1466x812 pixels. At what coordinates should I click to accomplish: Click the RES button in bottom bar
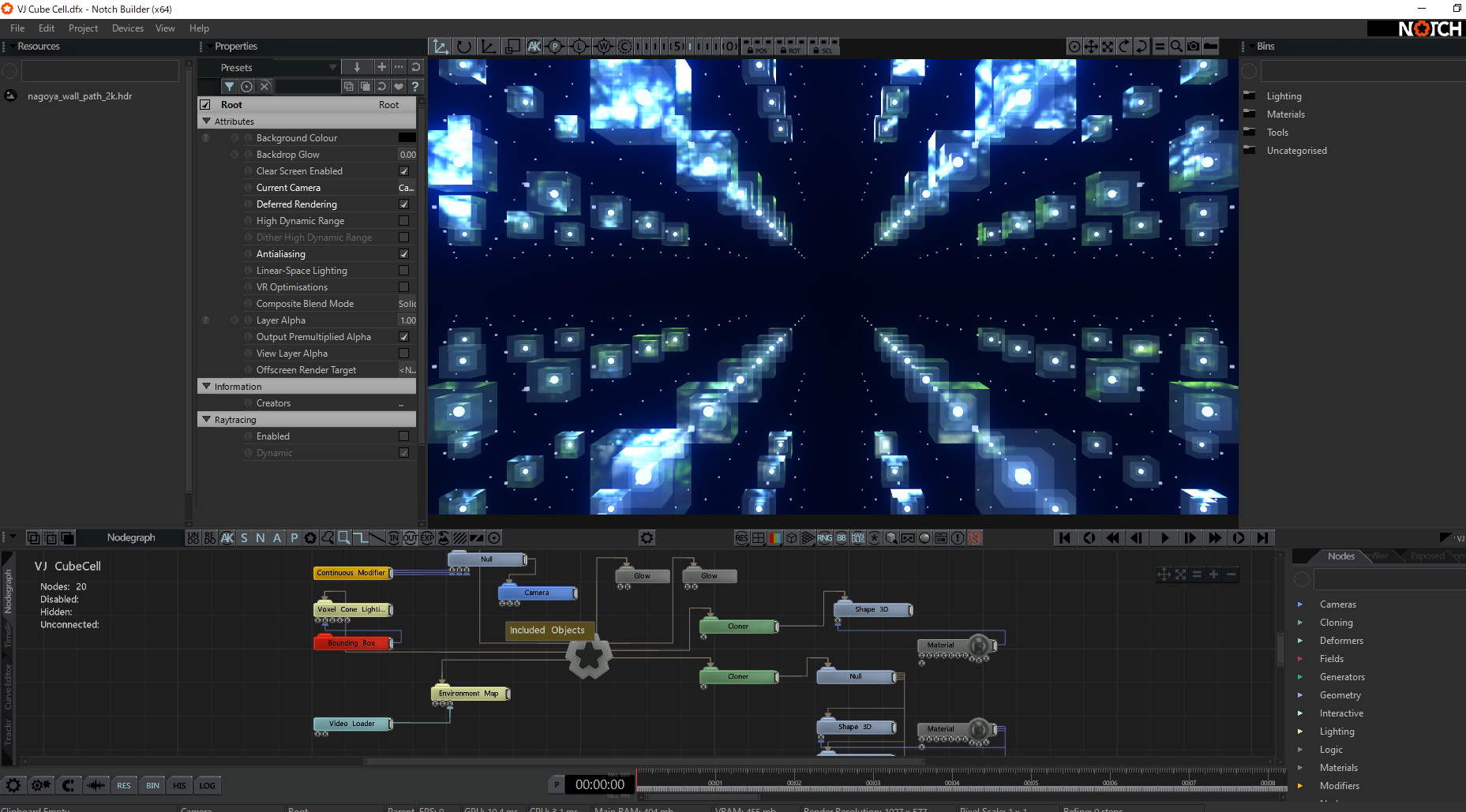click(x=124, y=785)
